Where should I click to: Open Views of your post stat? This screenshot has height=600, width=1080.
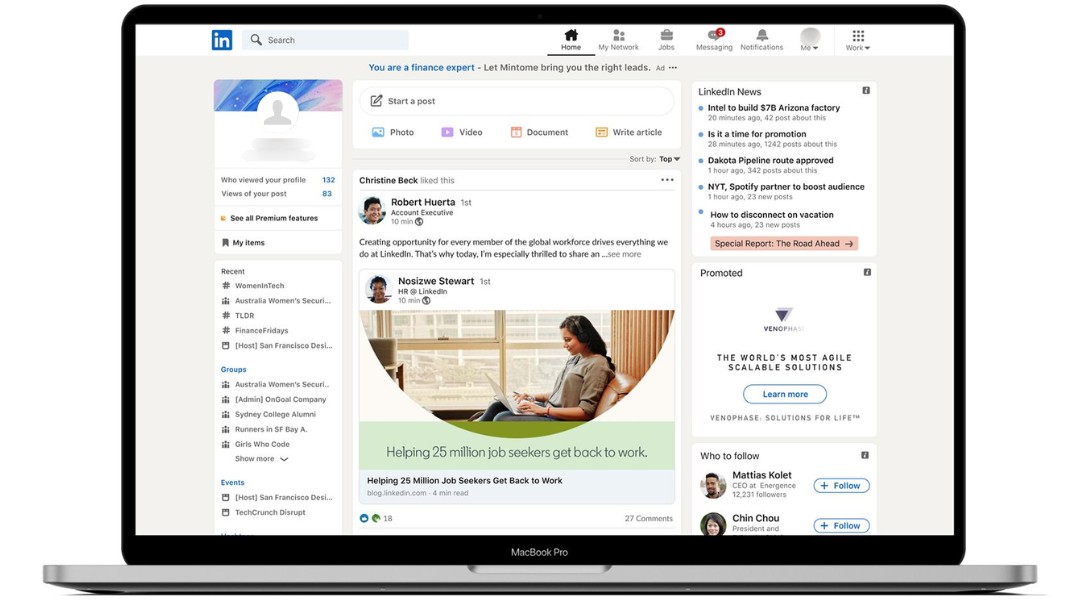coord(278,194)
